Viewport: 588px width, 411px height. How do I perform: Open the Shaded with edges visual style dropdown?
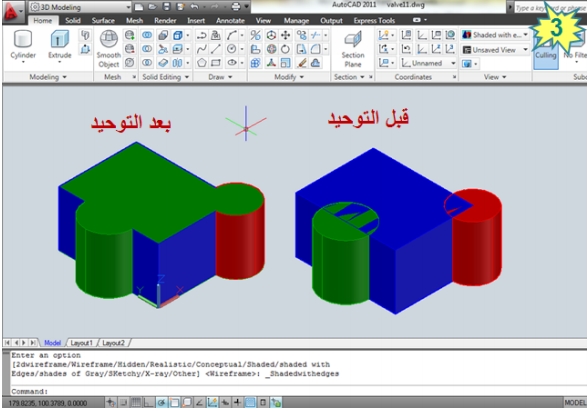click(x=495, y=35)
